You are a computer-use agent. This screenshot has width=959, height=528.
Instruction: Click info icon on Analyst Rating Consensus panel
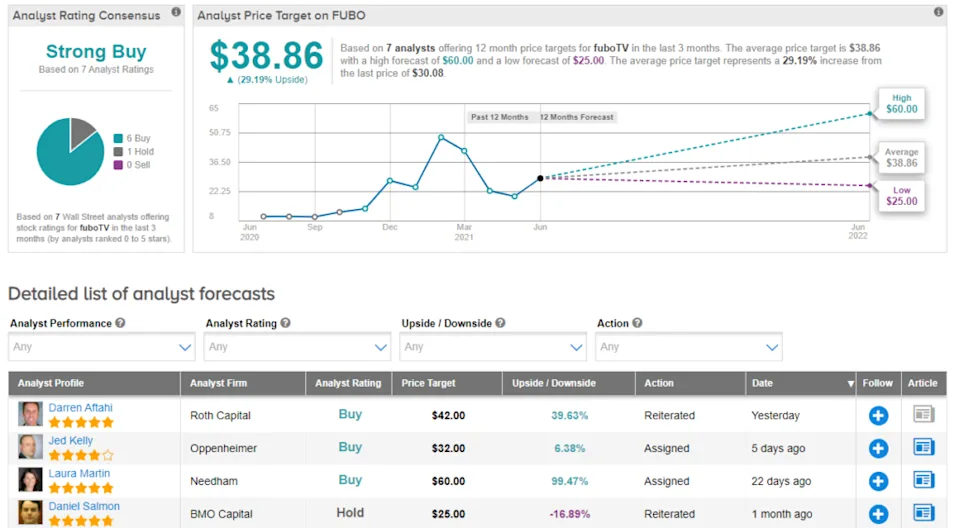(x=176, y=12)
